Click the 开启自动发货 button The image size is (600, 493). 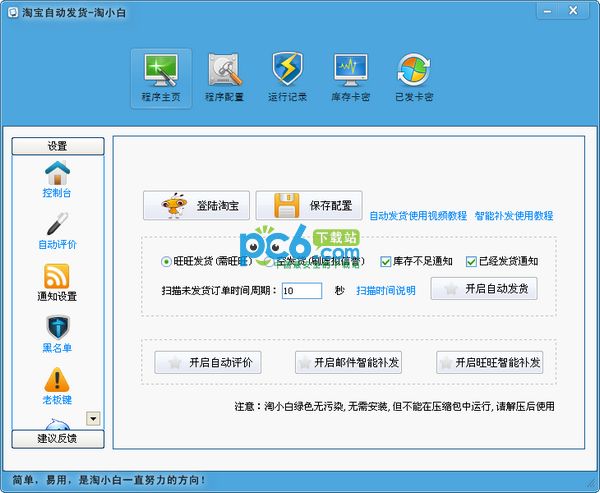click(x=484, y=289)
